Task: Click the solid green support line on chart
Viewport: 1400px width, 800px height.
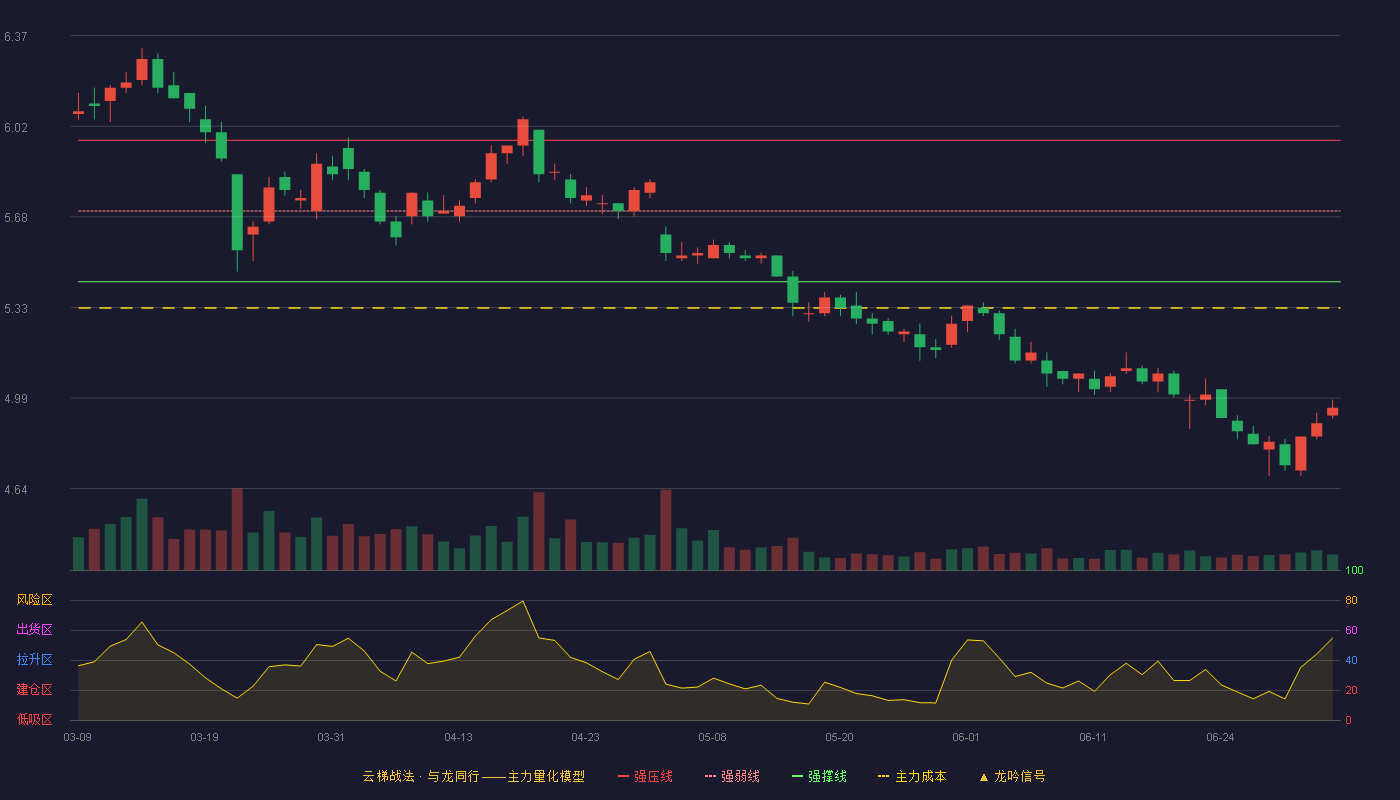Action: (709, 282)
